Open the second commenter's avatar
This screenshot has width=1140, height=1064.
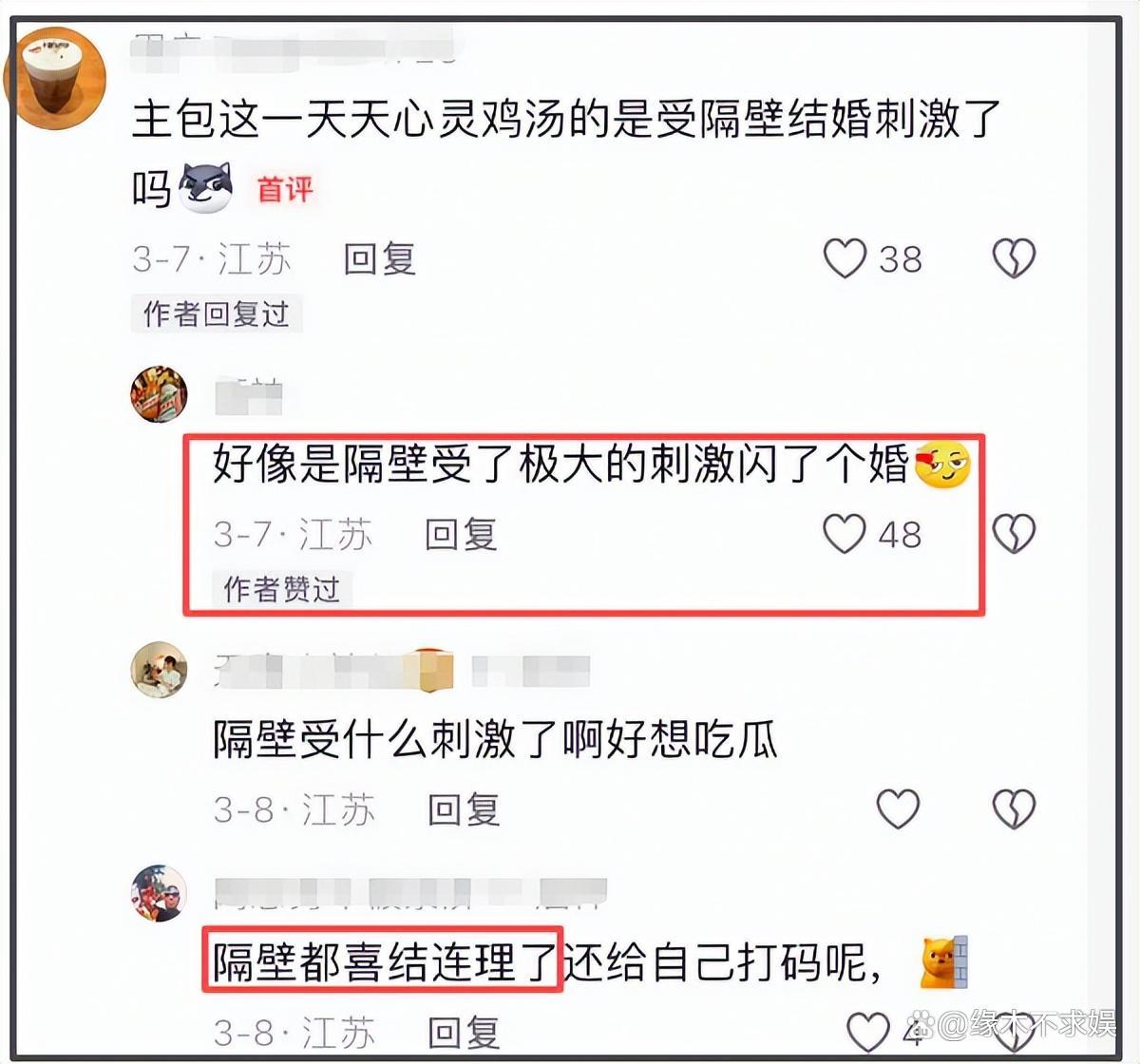click(x=159, y=392)
